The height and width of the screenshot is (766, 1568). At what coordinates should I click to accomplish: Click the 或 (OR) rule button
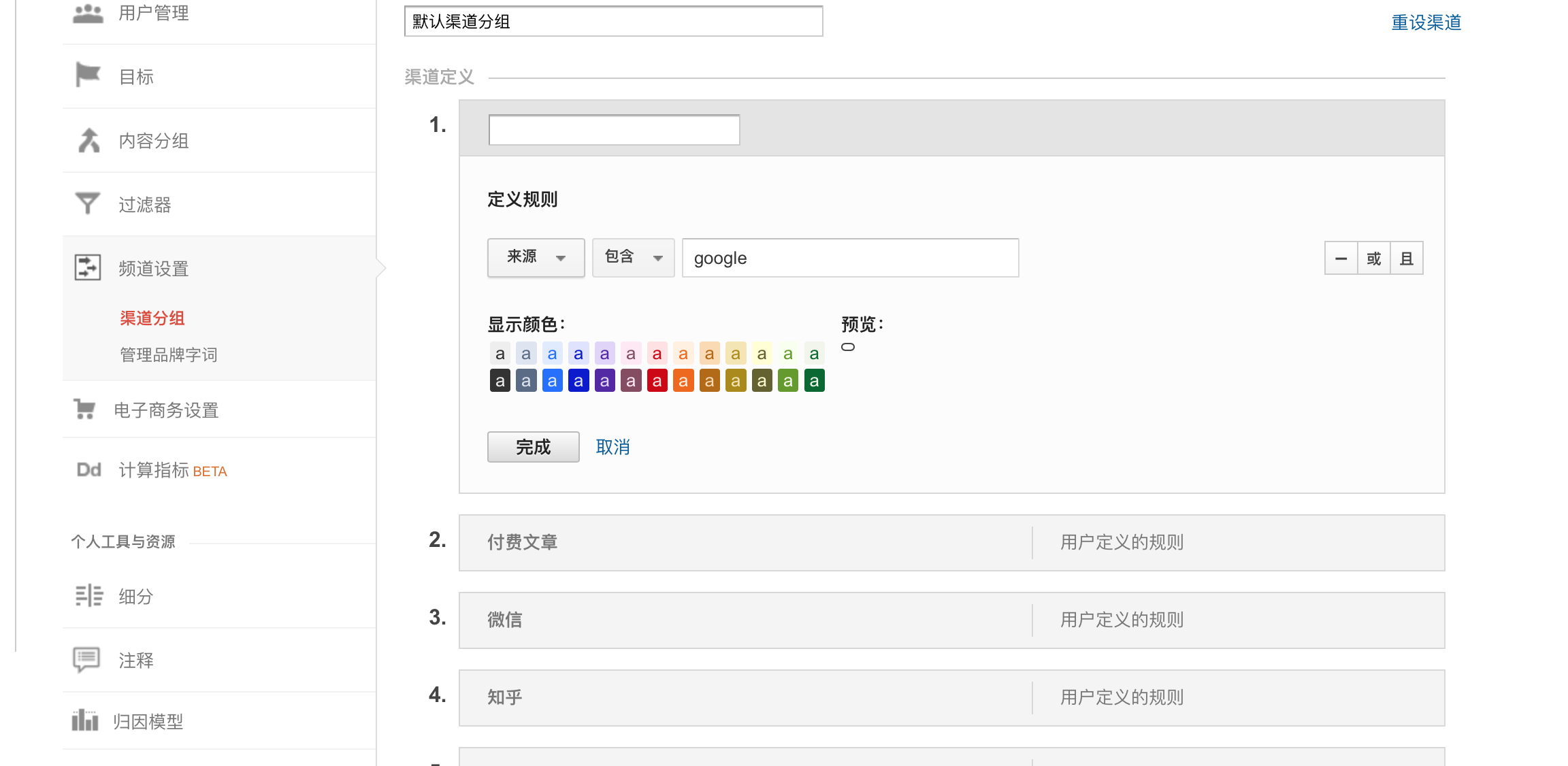[1373, 259]
